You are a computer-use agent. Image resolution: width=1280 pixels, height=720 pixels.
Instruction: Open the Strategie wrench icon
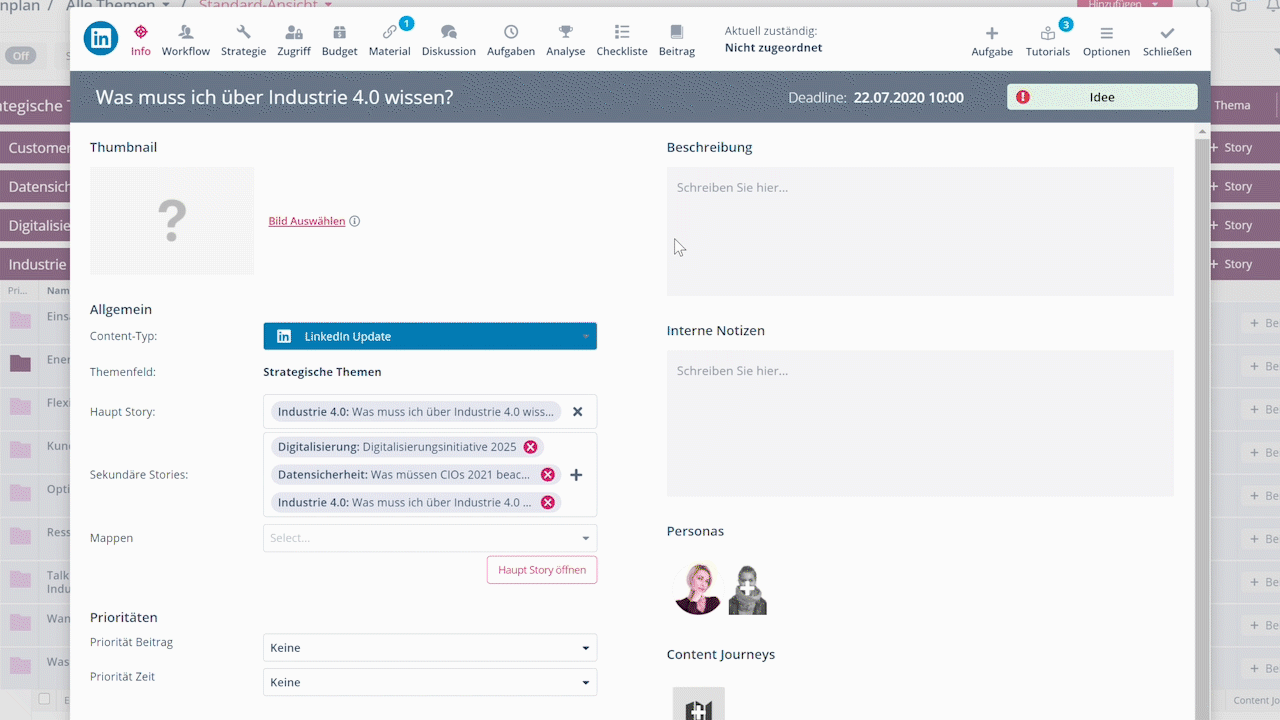coord(243,33)
